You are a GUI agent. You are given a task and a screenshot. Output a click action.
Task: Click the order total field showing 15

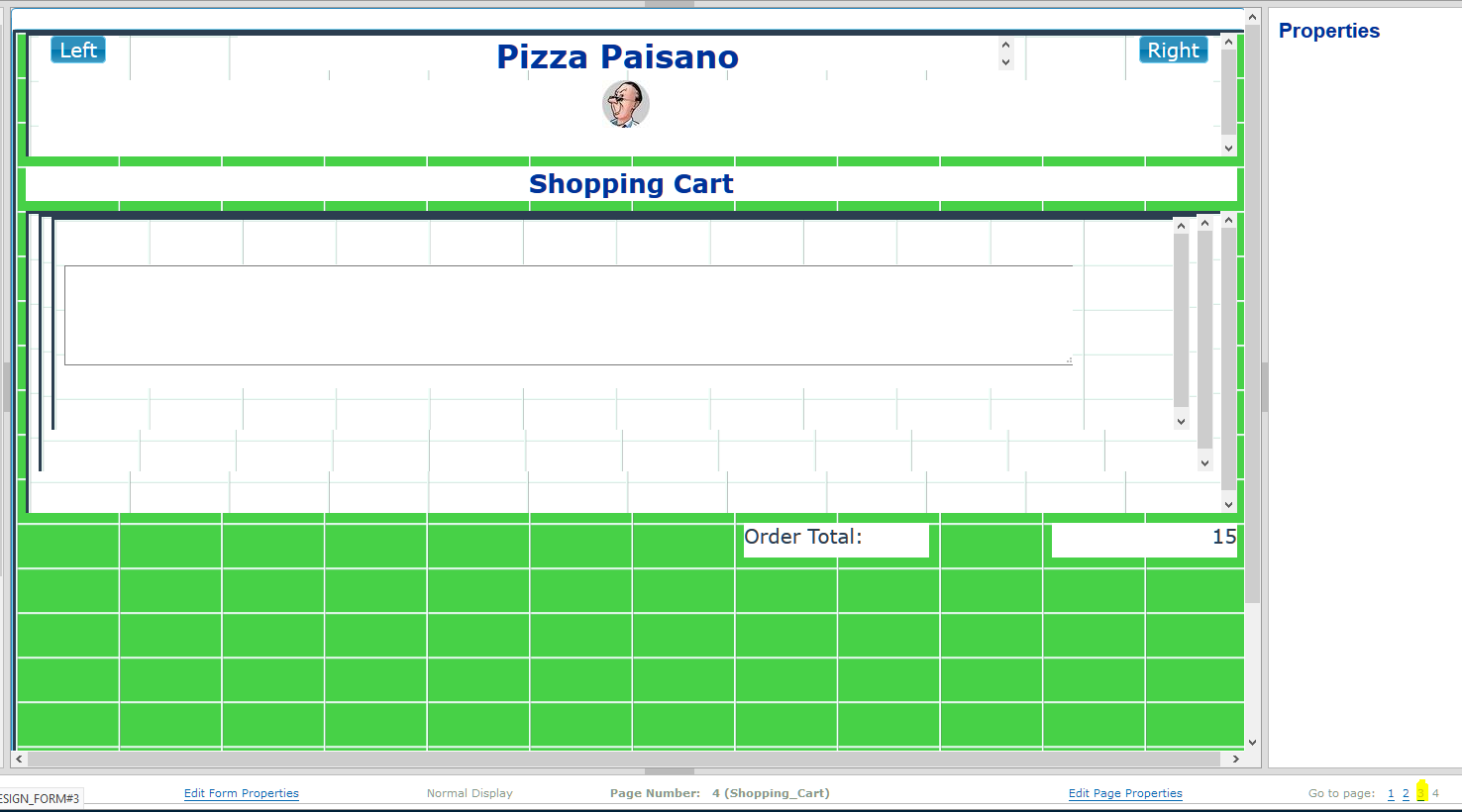[x=1144, y=541]
